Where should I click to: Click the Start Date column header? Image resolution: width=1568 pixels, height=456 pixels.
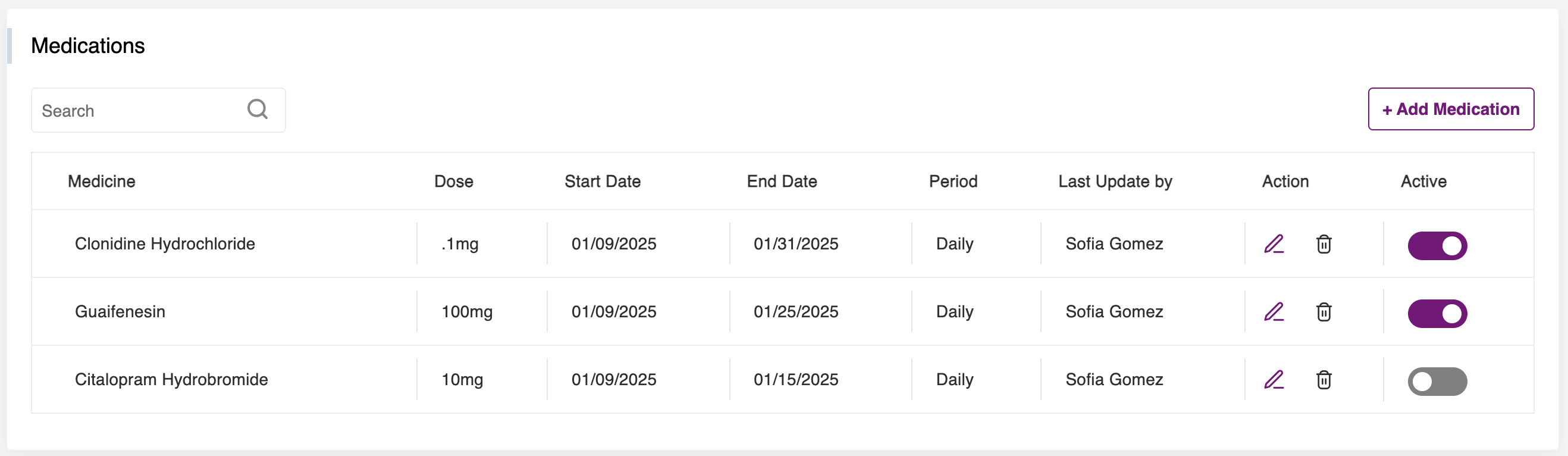pos(602,182)
